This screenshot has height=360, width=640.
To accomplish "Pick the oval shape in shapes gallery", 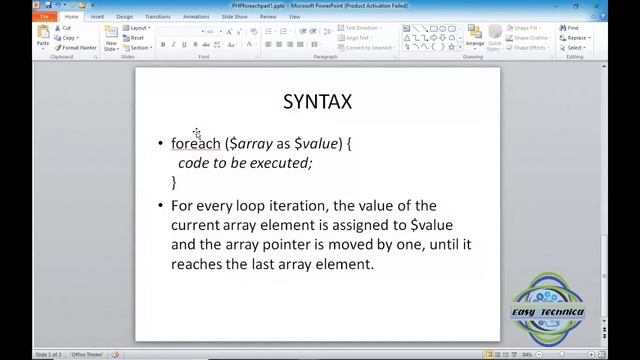I will (442, 29).
